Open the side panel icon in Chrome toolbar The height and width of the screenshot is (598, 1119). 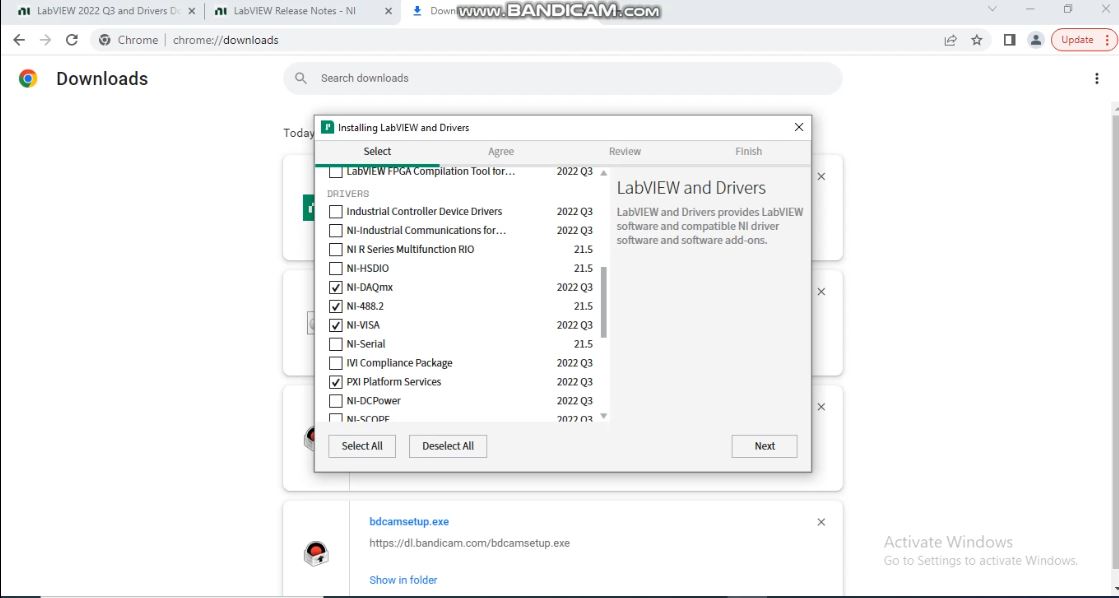(x=1008, y=40)
